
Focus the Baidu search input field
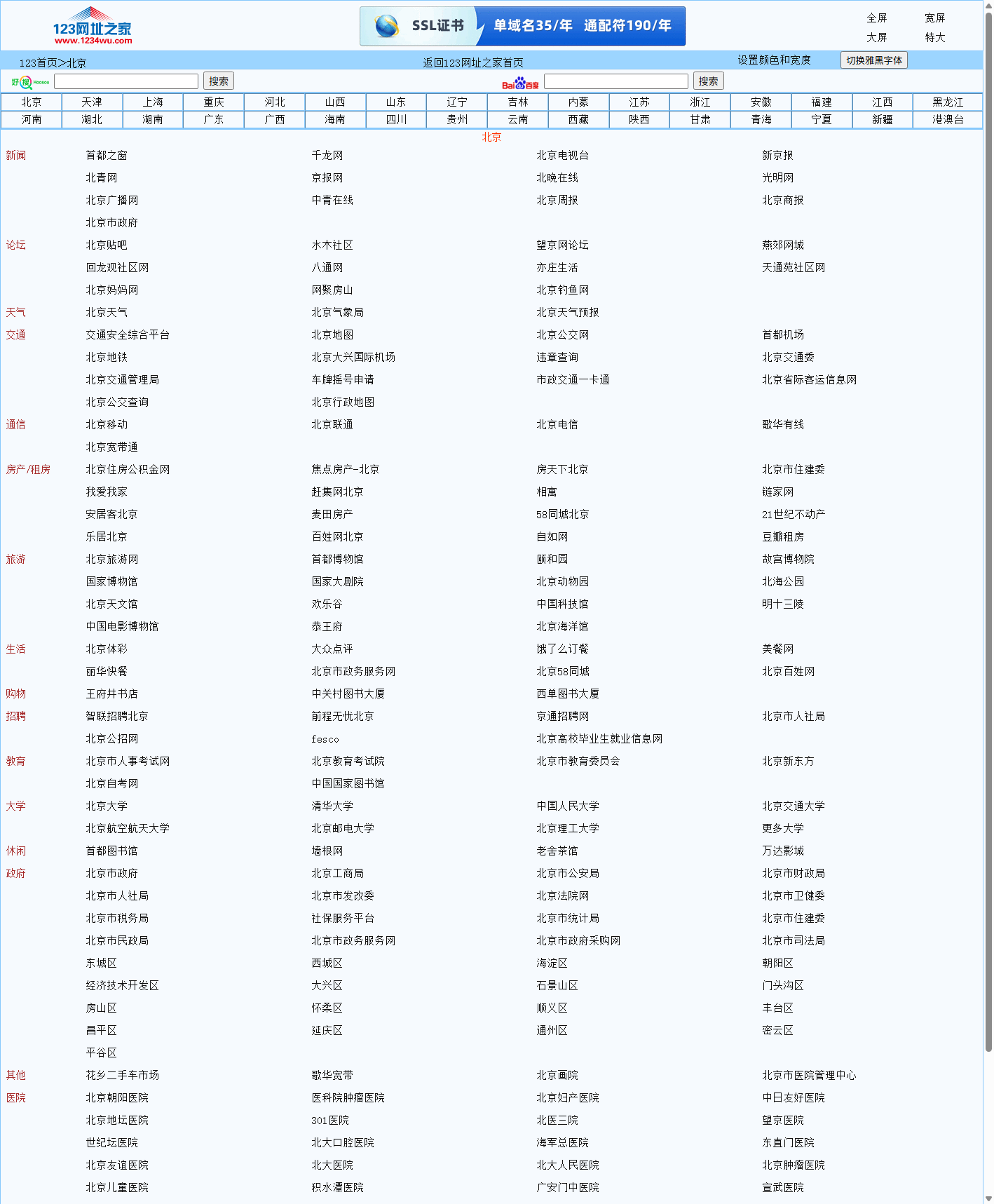[x=615, y=81]
